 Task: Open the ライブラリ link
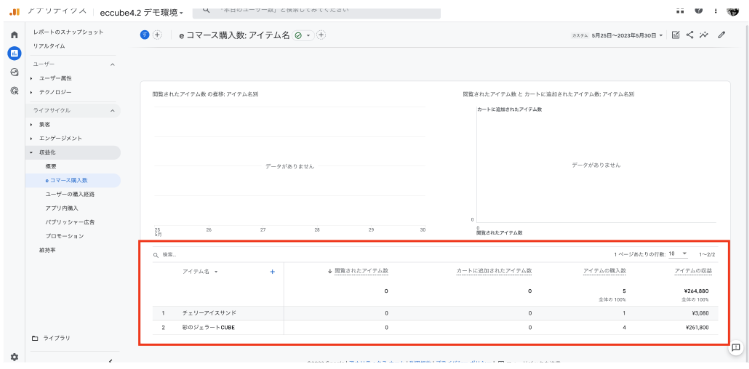tap(57, 338)
